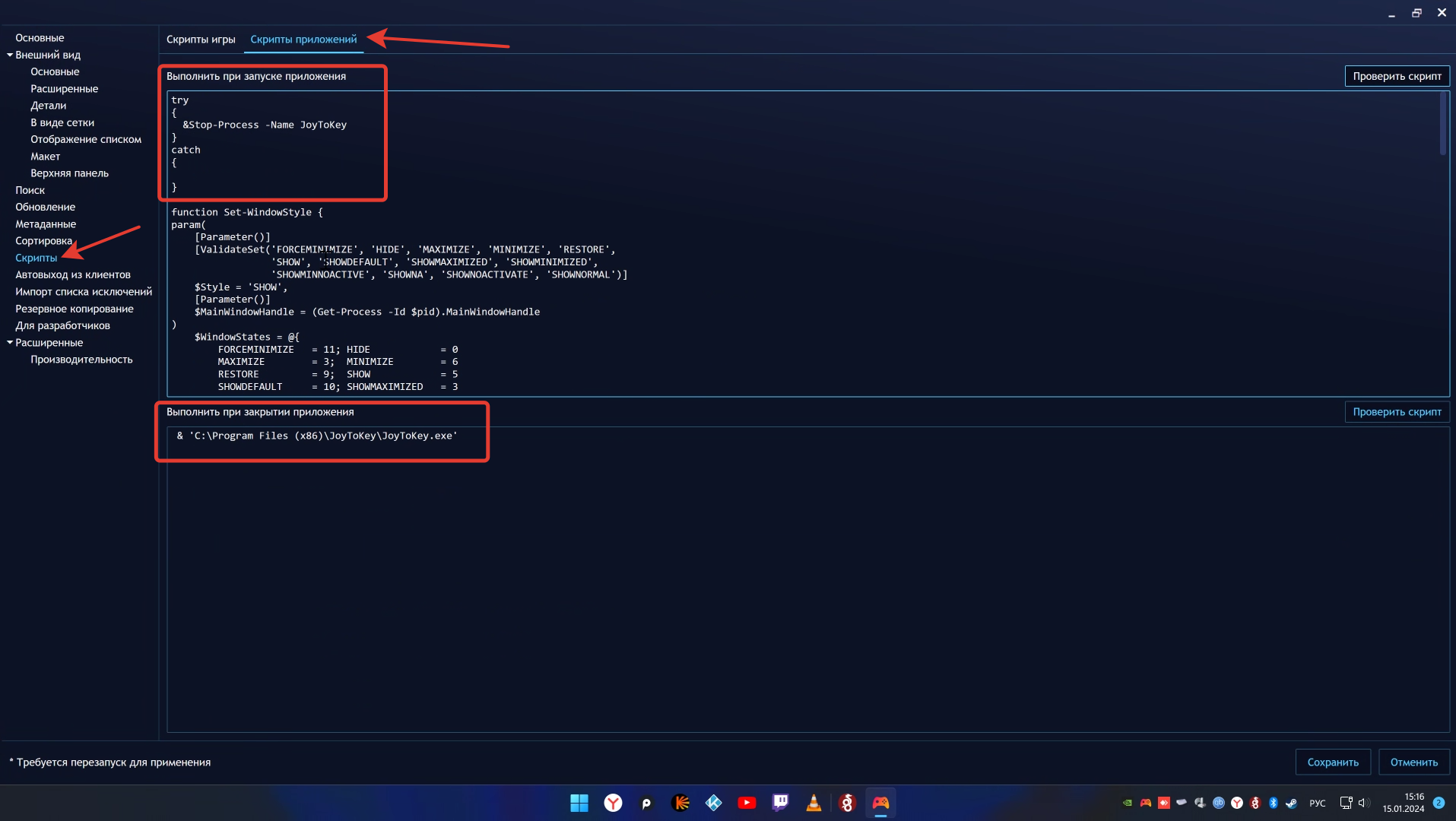Image resolution: width=1456 pixels, height=821 pixels.
Task: Open Bluetooth tray icon
Action: tap(1274, 803)
